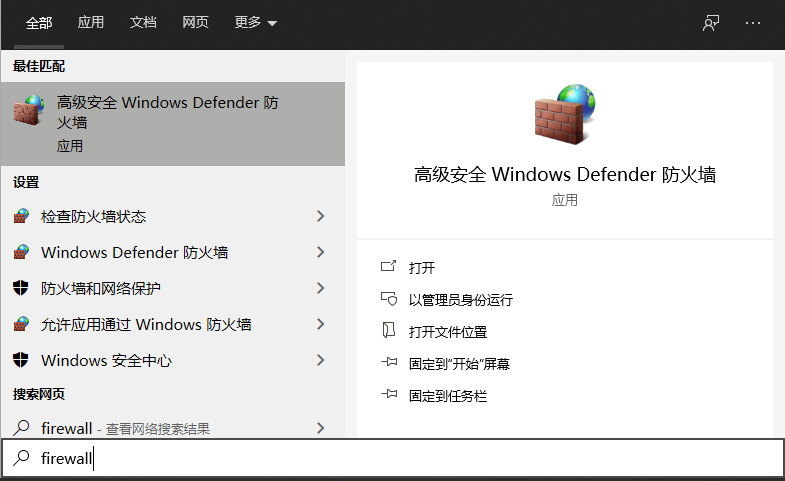Choose 固定到"开始"屏幕
This screenshot has width=785, height=481.
click(459, 364)
